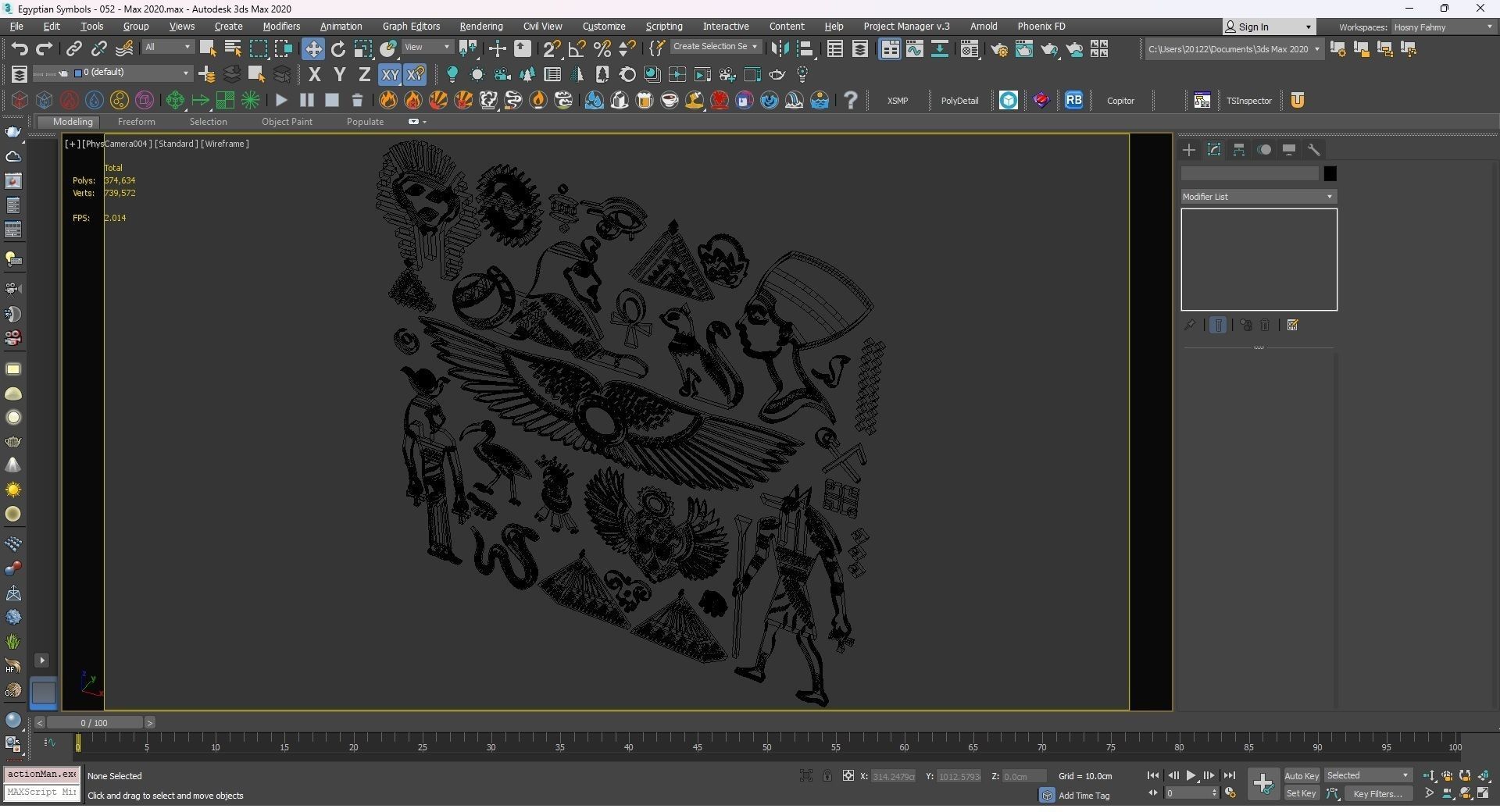
Task: Open Render Setup teapot icon
Action: pyautogui.click(x=999, y=49)
